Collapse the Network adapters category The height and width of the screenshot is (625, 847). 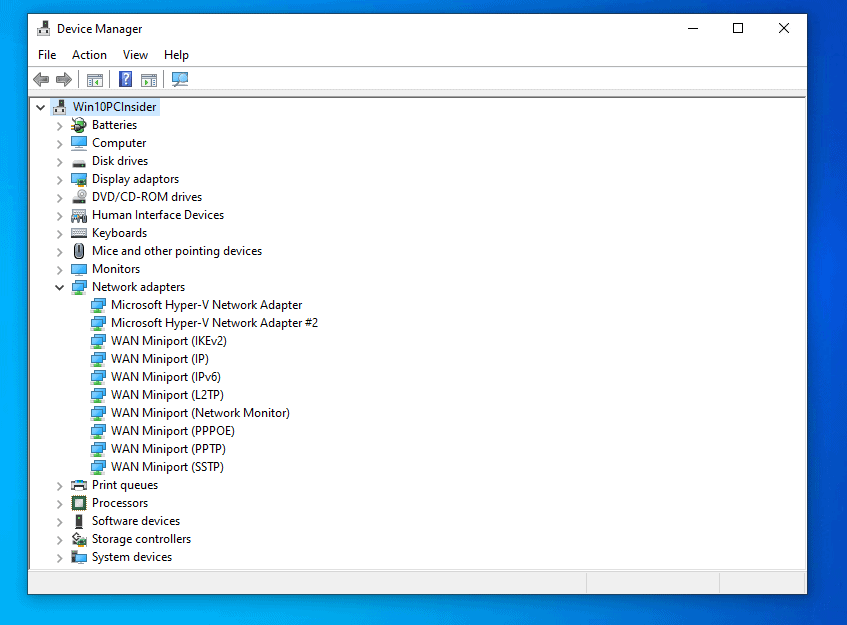[59, 287]
